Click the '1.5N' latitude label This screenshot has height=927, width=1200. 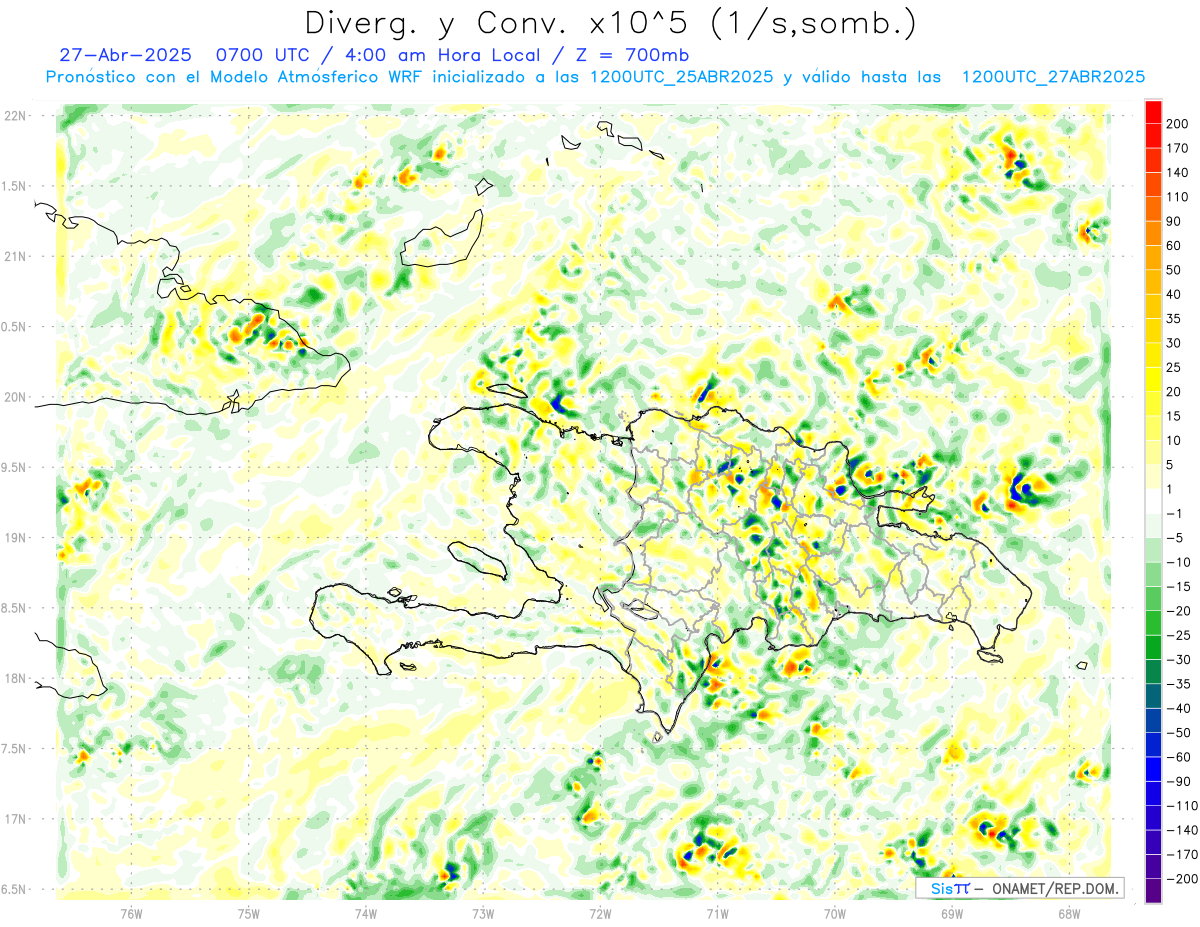click(x=14, y=186)
